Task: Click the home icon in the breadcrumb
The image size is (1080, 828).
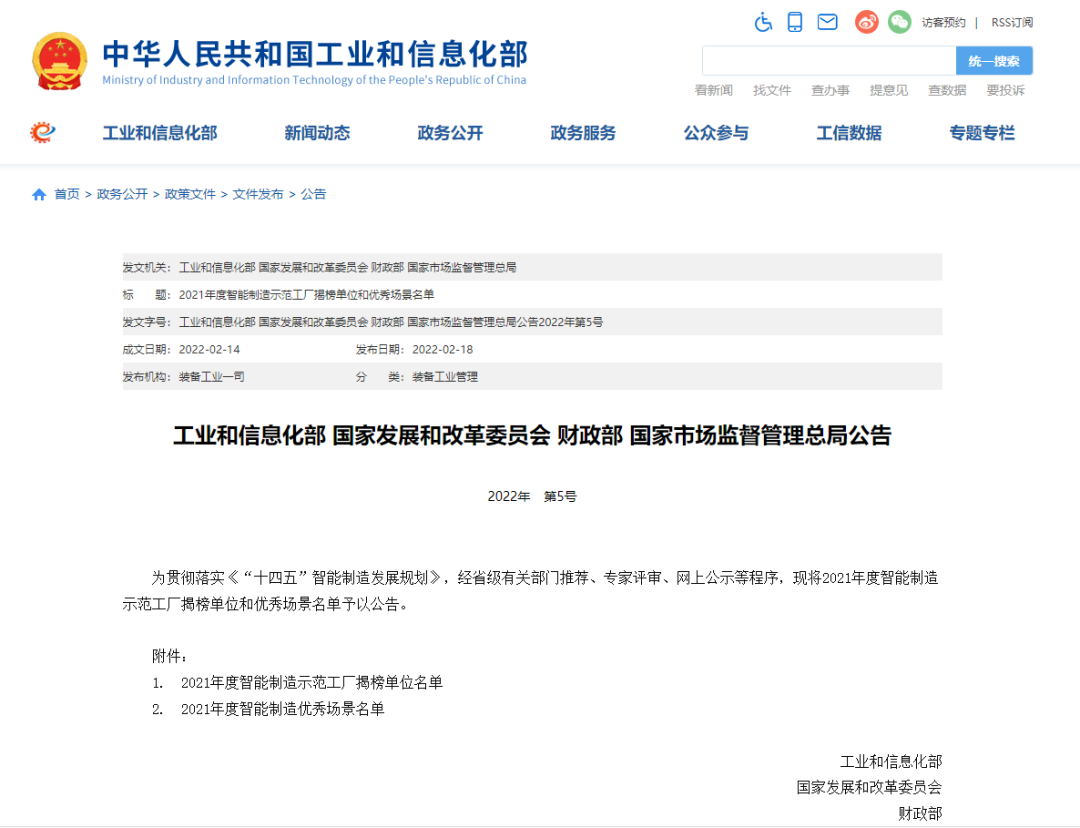Action: 38,194
